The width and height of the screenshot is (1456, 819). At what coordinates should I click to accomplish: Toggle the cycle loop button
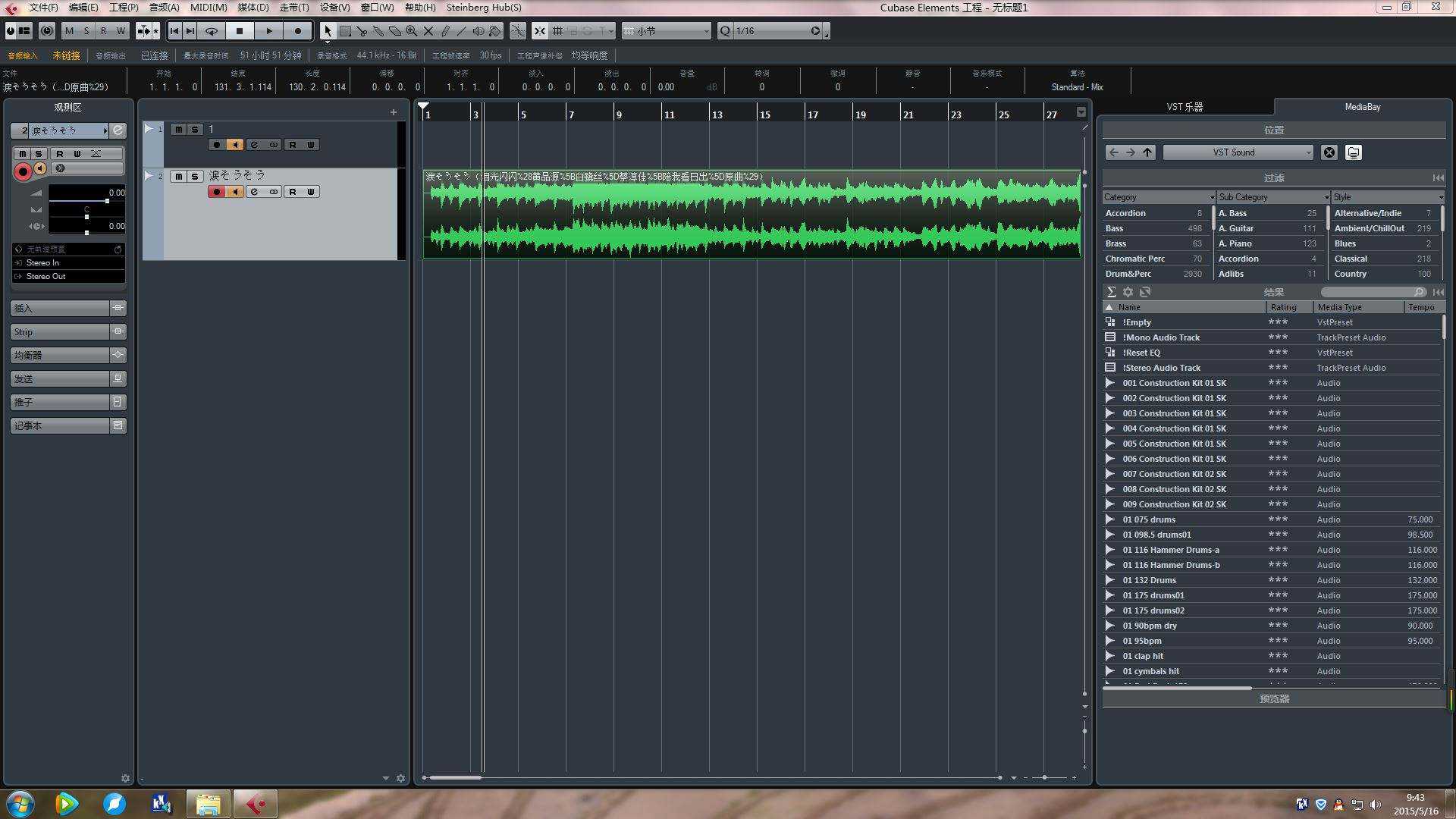click(x=212, y=31)
